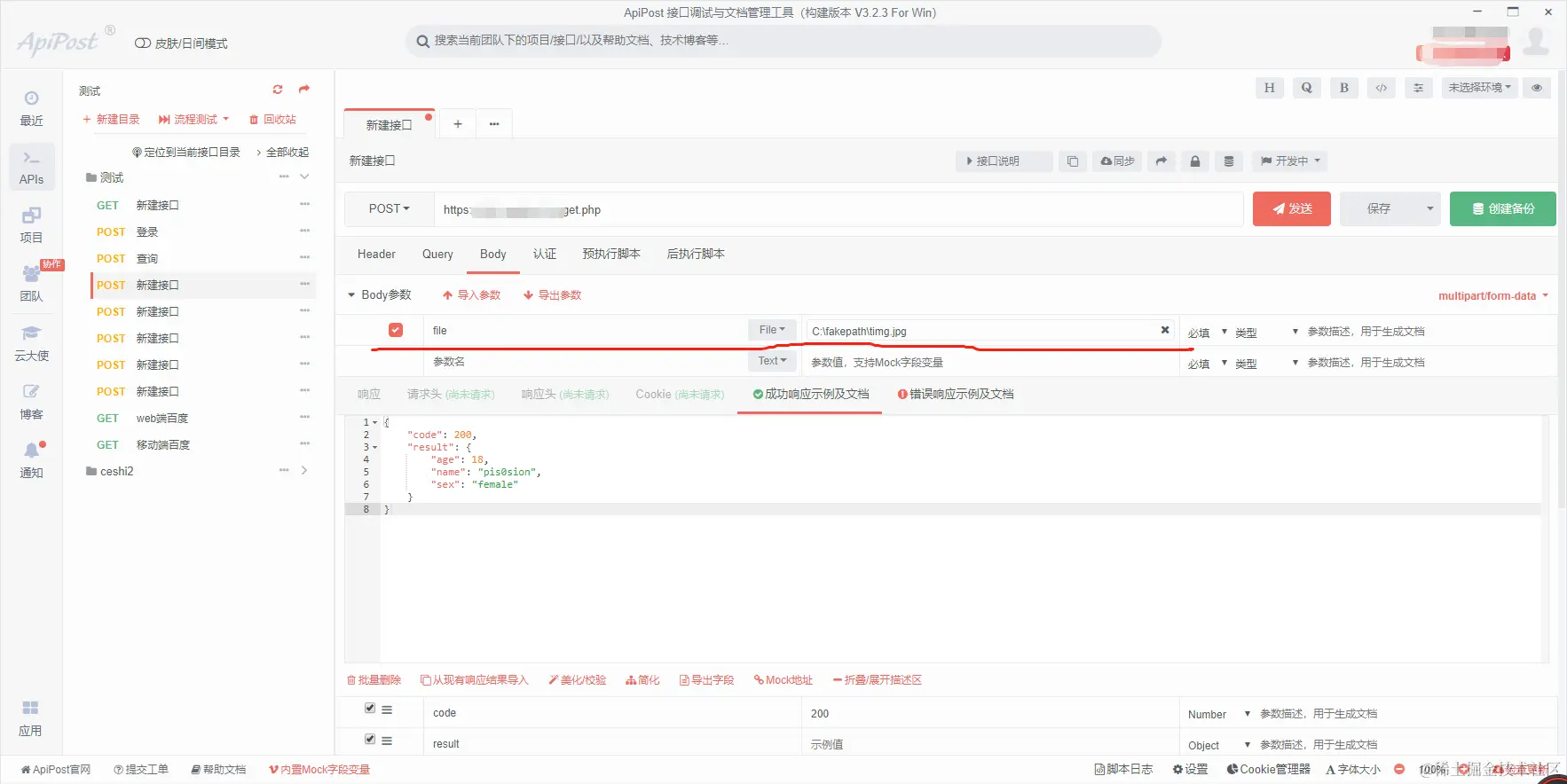The width and height of the screenshot is (1567, 784).
Task: Uncheck the file parameter checkbox
Action: [x=396, y=330]
